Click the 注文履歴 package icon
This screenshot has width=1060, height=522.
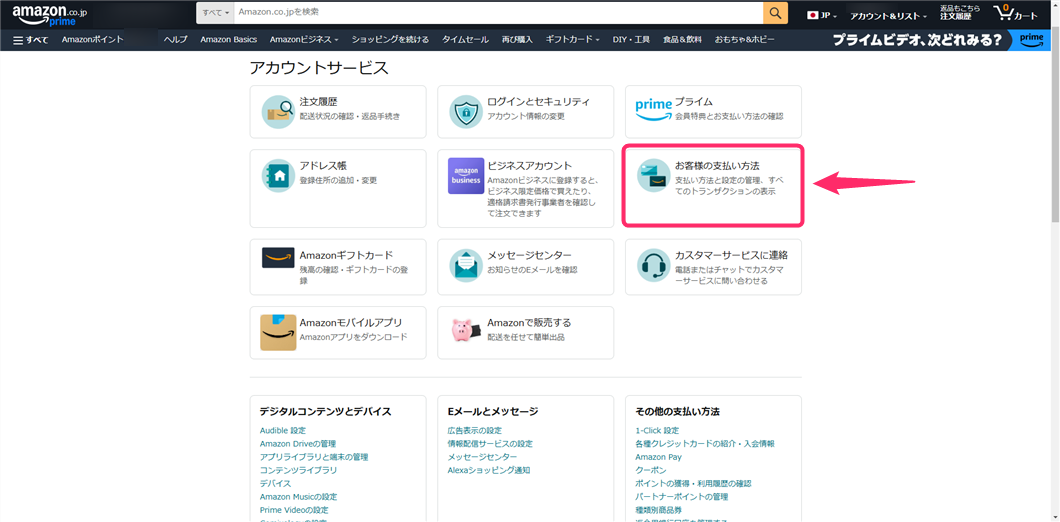(278, 112)
